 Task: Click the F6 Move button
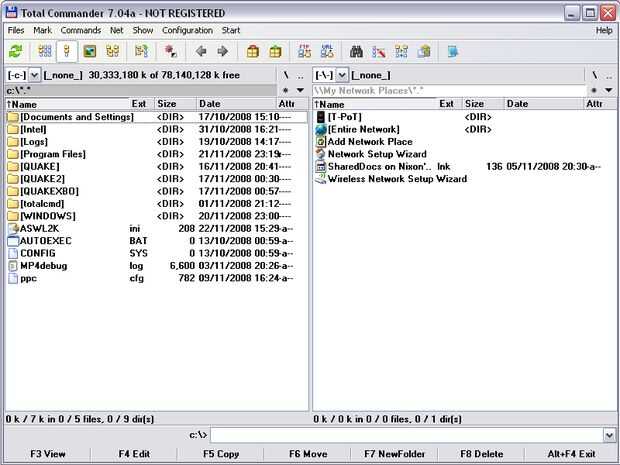click(308, 454)
